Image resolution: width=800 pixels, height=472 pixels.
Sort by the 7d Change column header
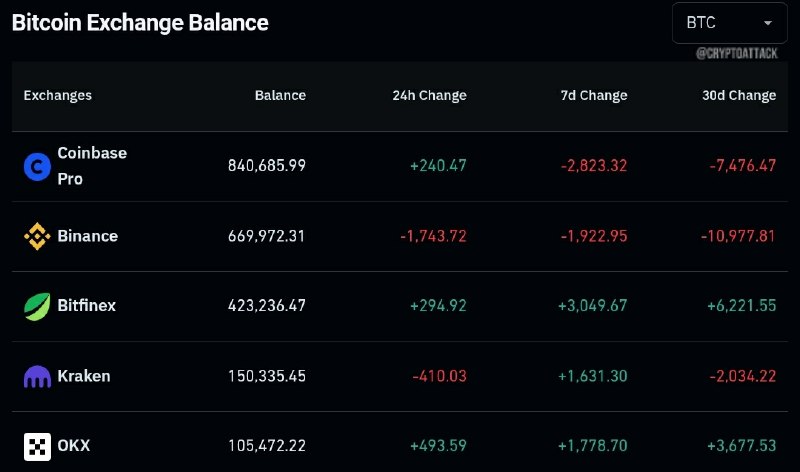594,95
